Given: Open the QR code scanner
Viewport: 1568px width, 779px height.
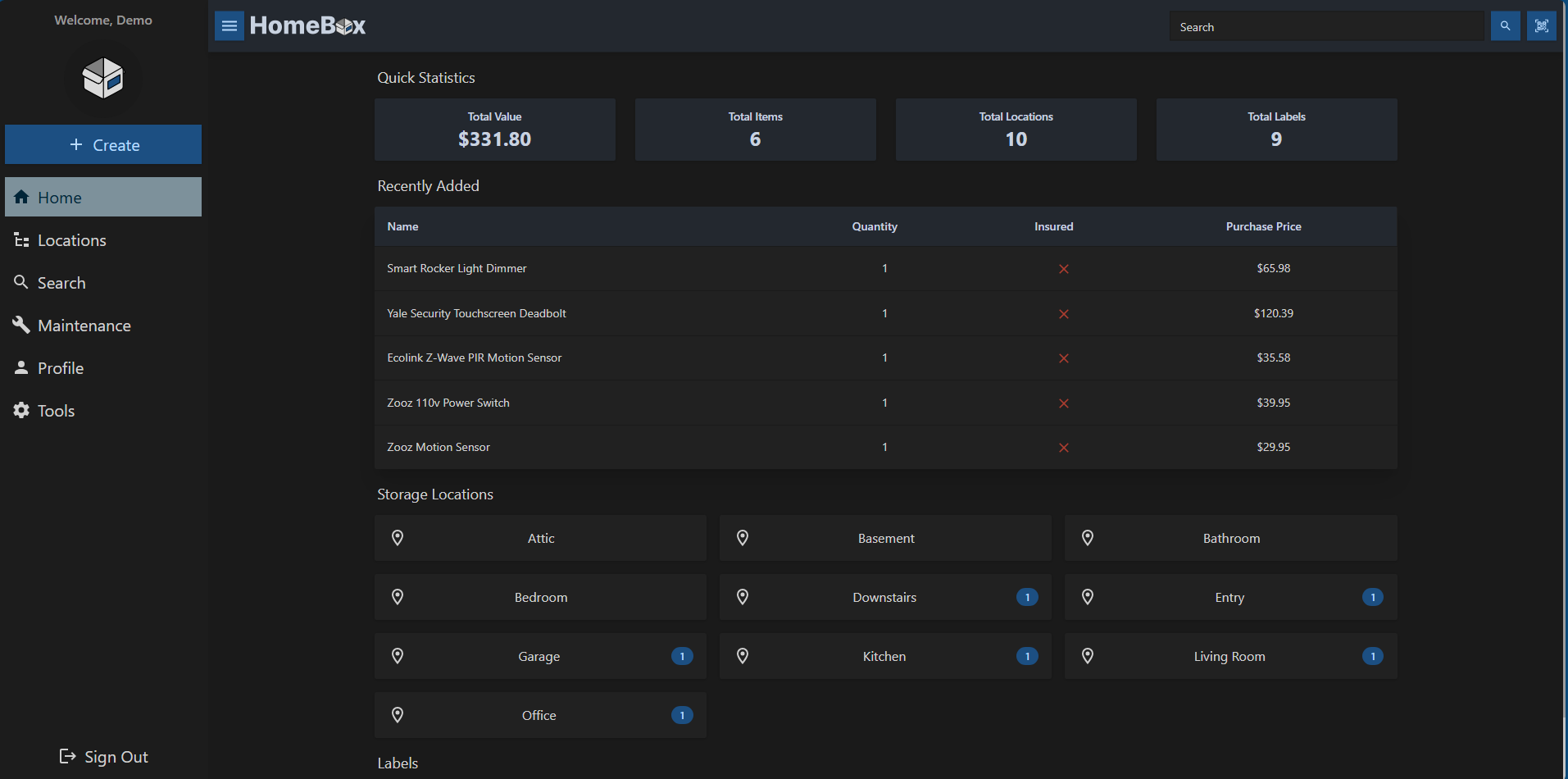Looking at the screenshot, I should pos(1542,25).
